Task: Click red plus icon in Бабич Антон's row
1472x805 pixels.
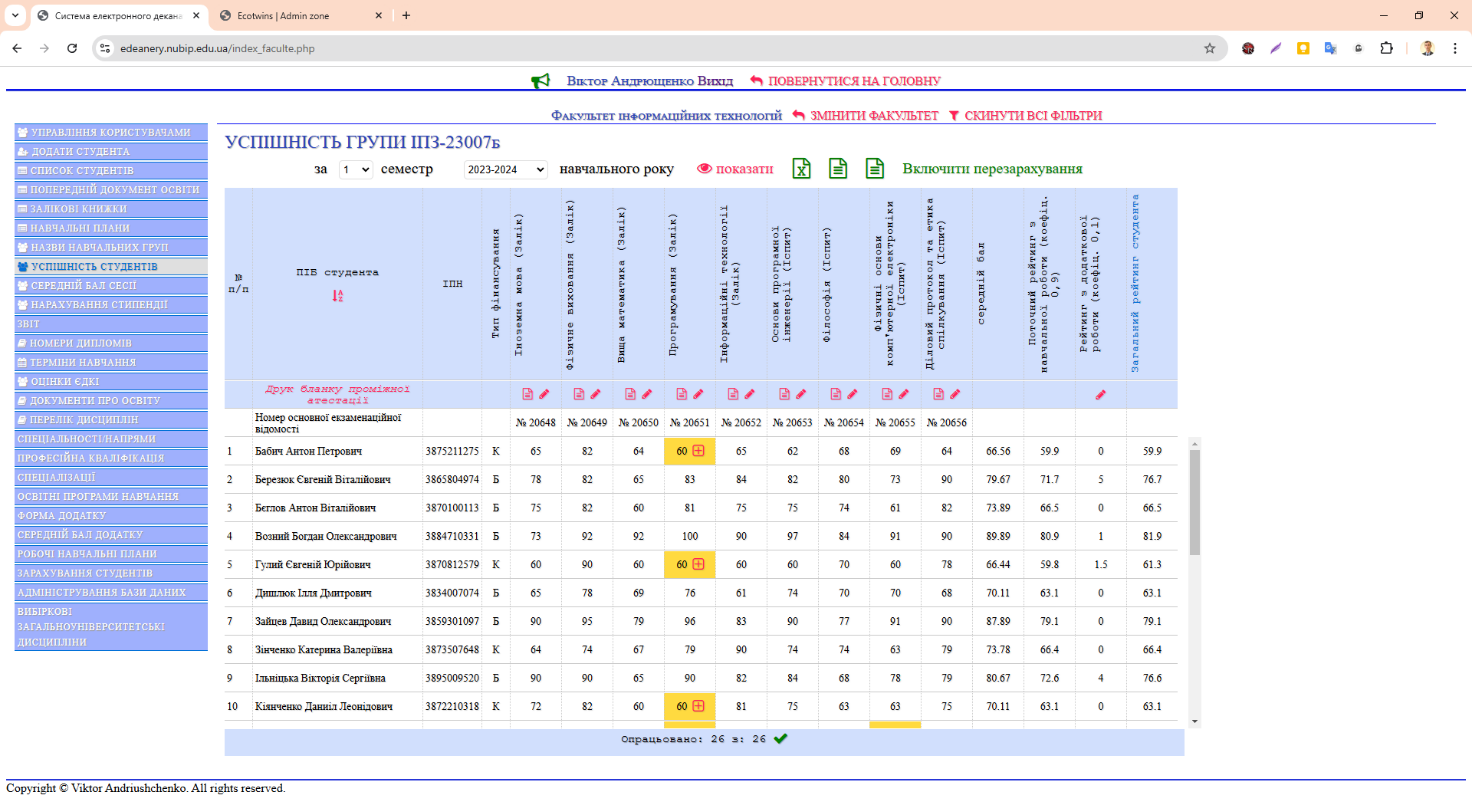Action: pos(698,451)
